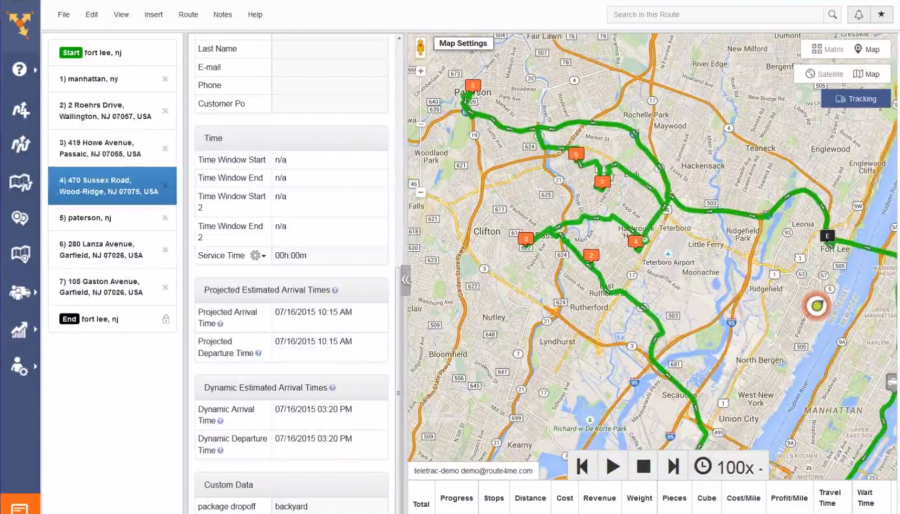This screenshot has height=514, width=900.
Task: Click the search magnifier icon
Action: coord(832,15)
